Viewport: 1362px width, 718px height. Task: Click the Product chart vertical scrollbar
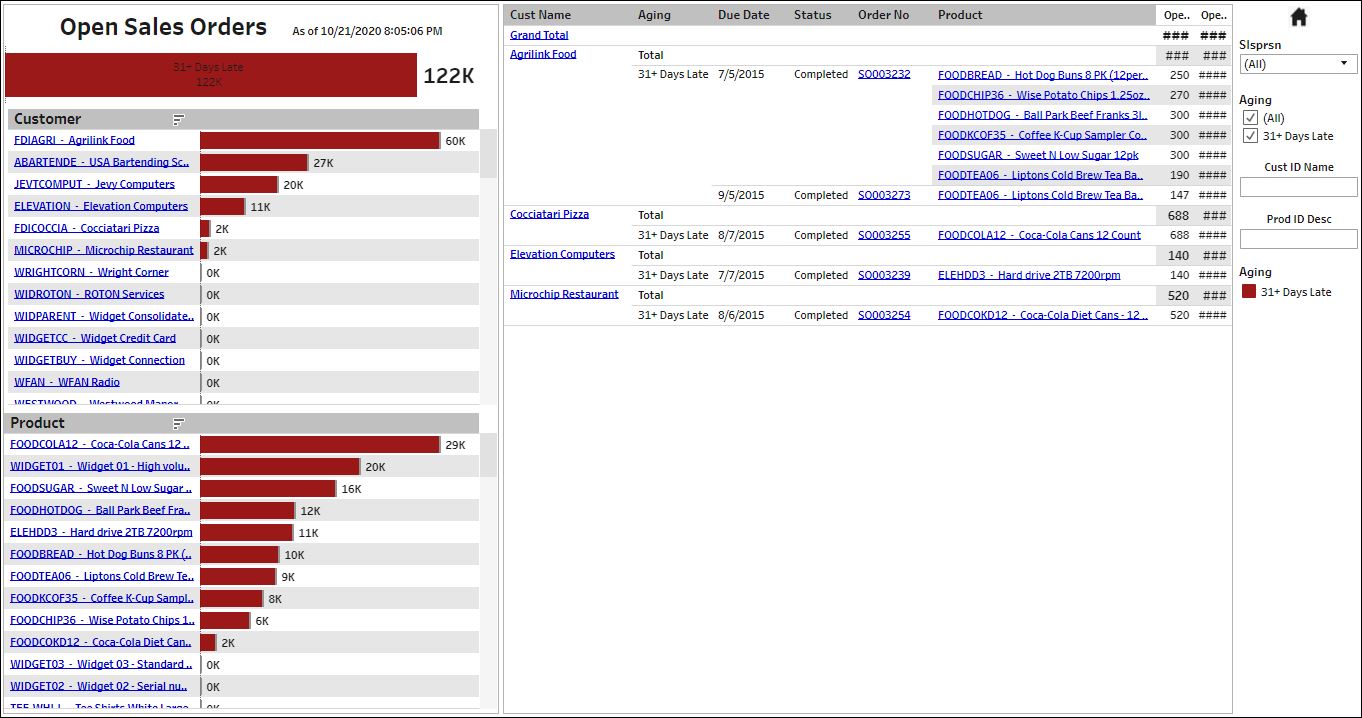[x=488, y=454]
